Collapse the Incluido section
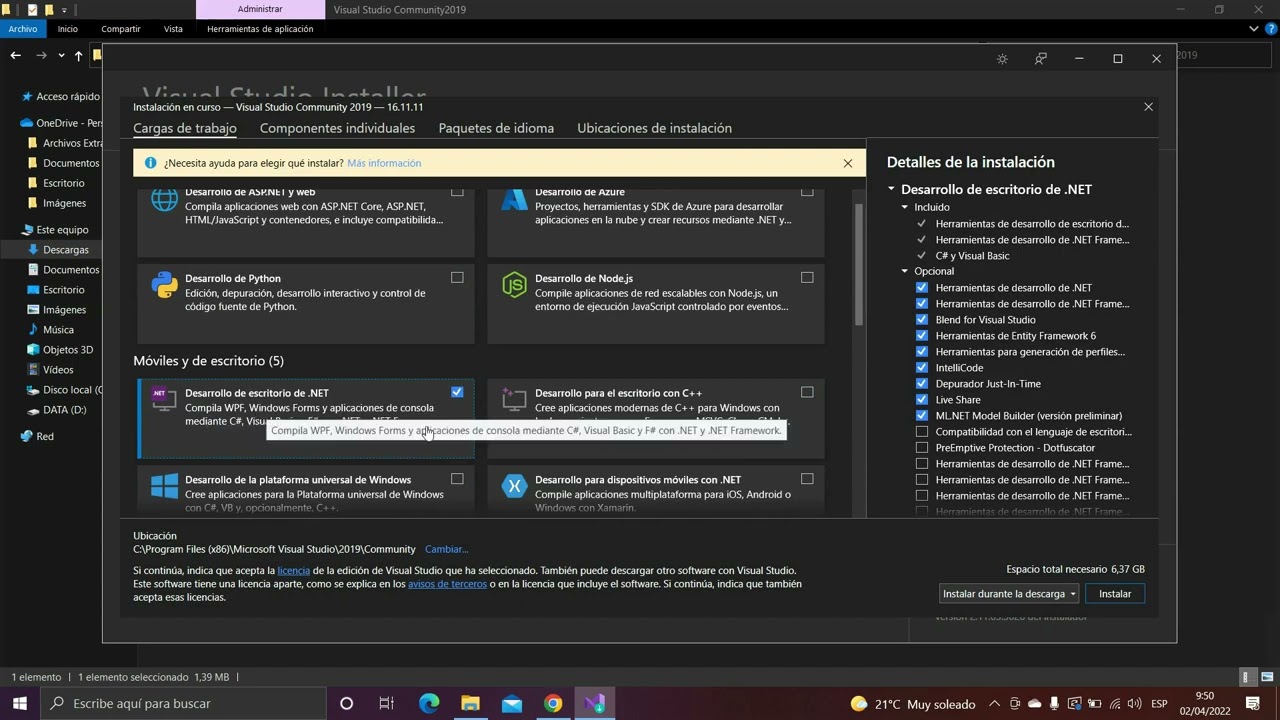 point(905,207)
